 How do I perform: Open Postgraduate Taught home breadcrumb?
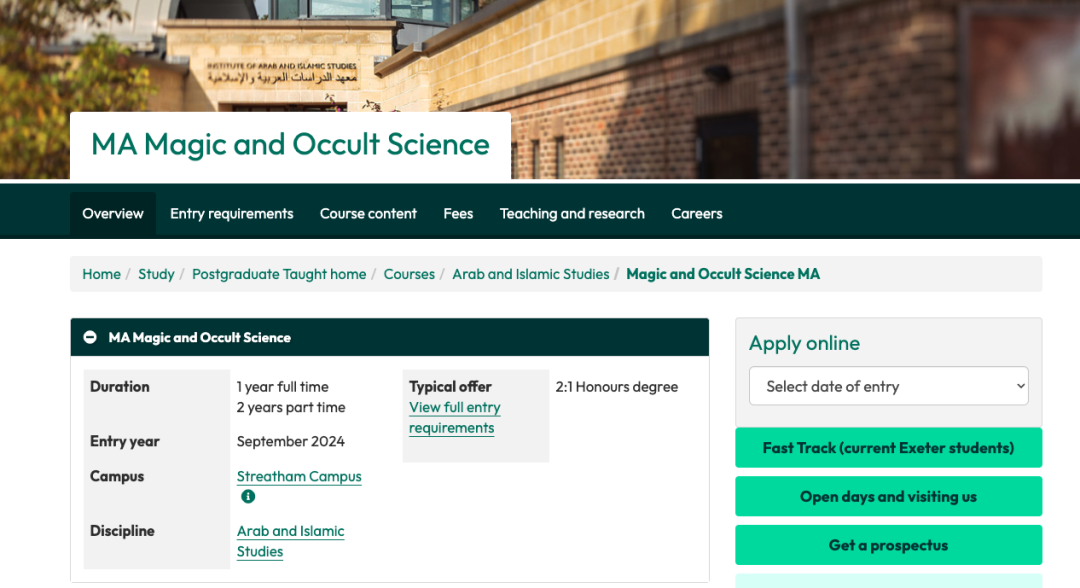coord(279,274)
